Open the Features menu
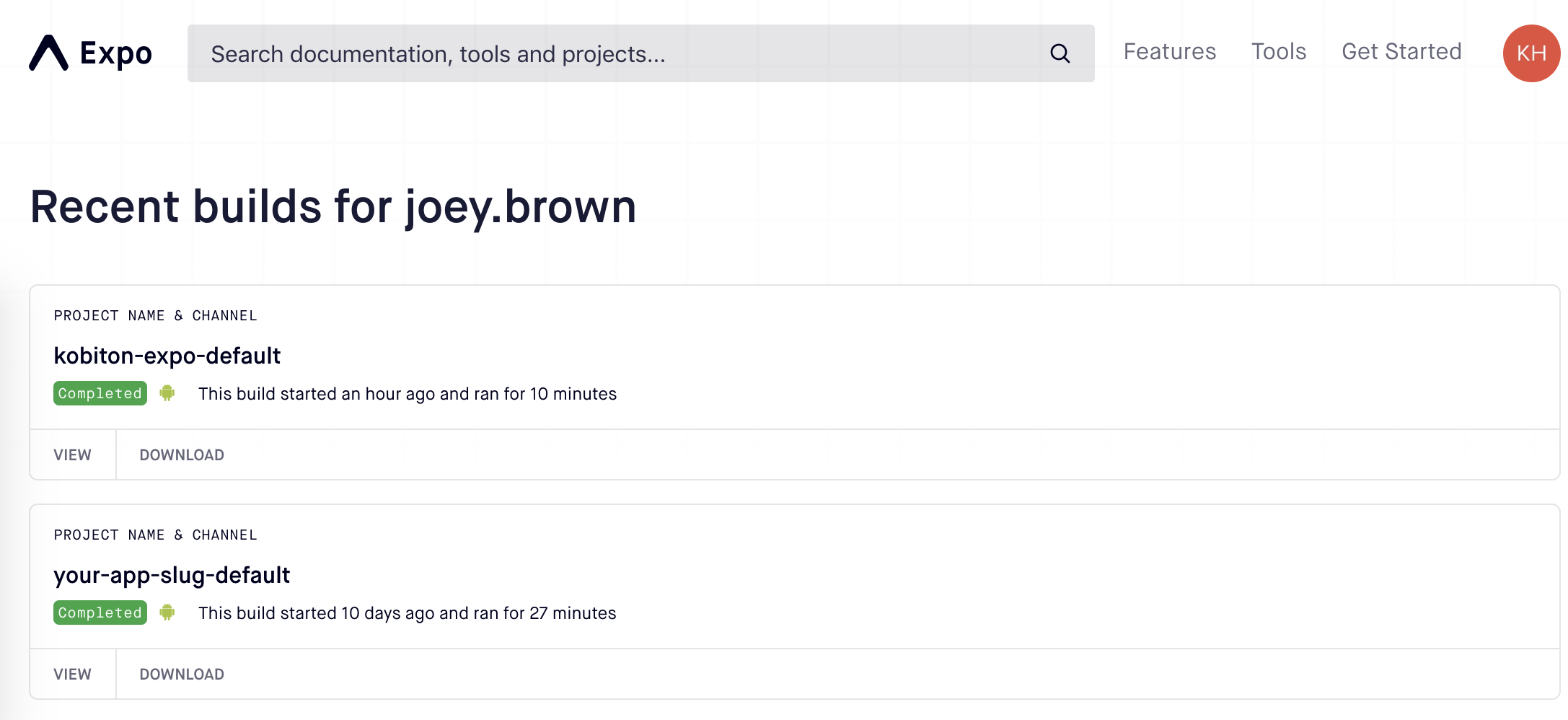This screenshot has height=720, width=1568. click(1168, 51)
